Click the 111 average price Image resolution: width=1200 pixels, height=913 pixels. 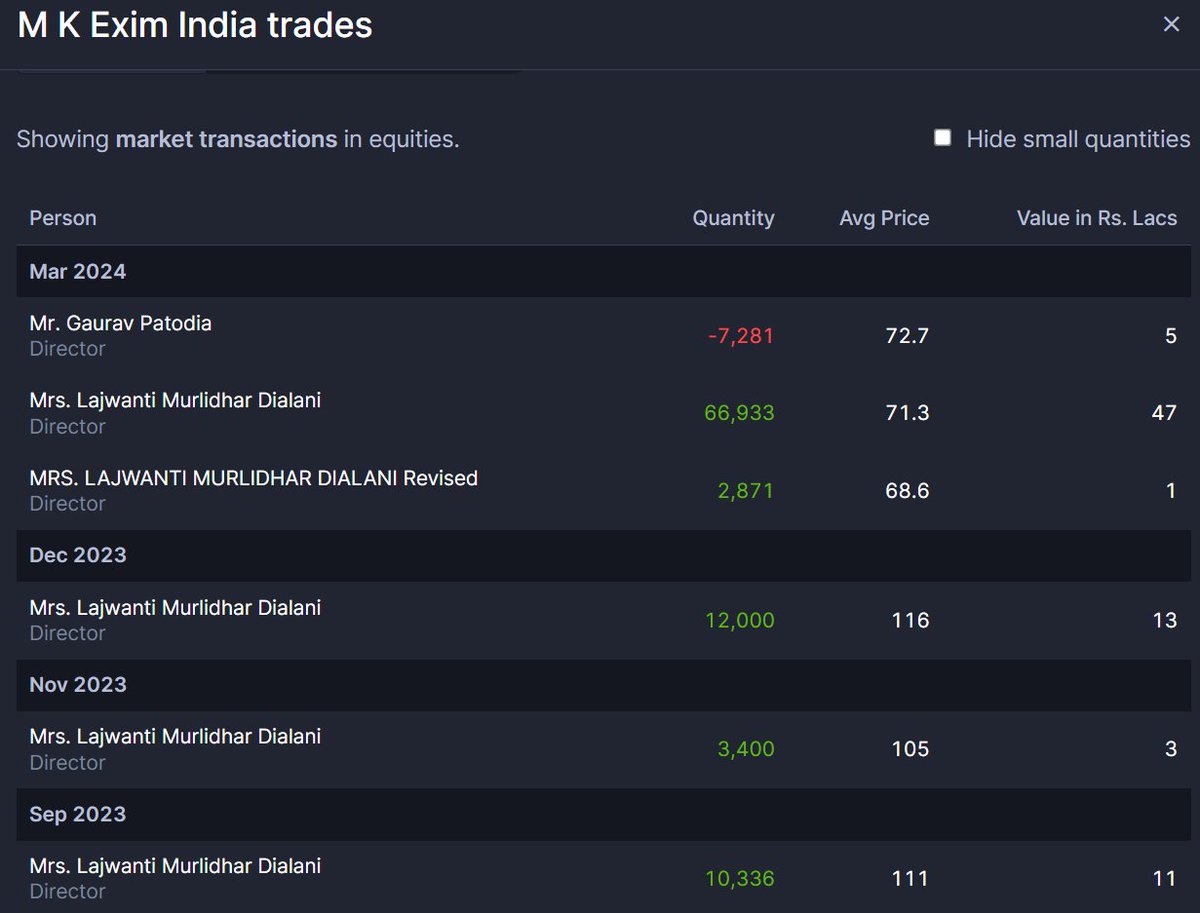[911, 879]
